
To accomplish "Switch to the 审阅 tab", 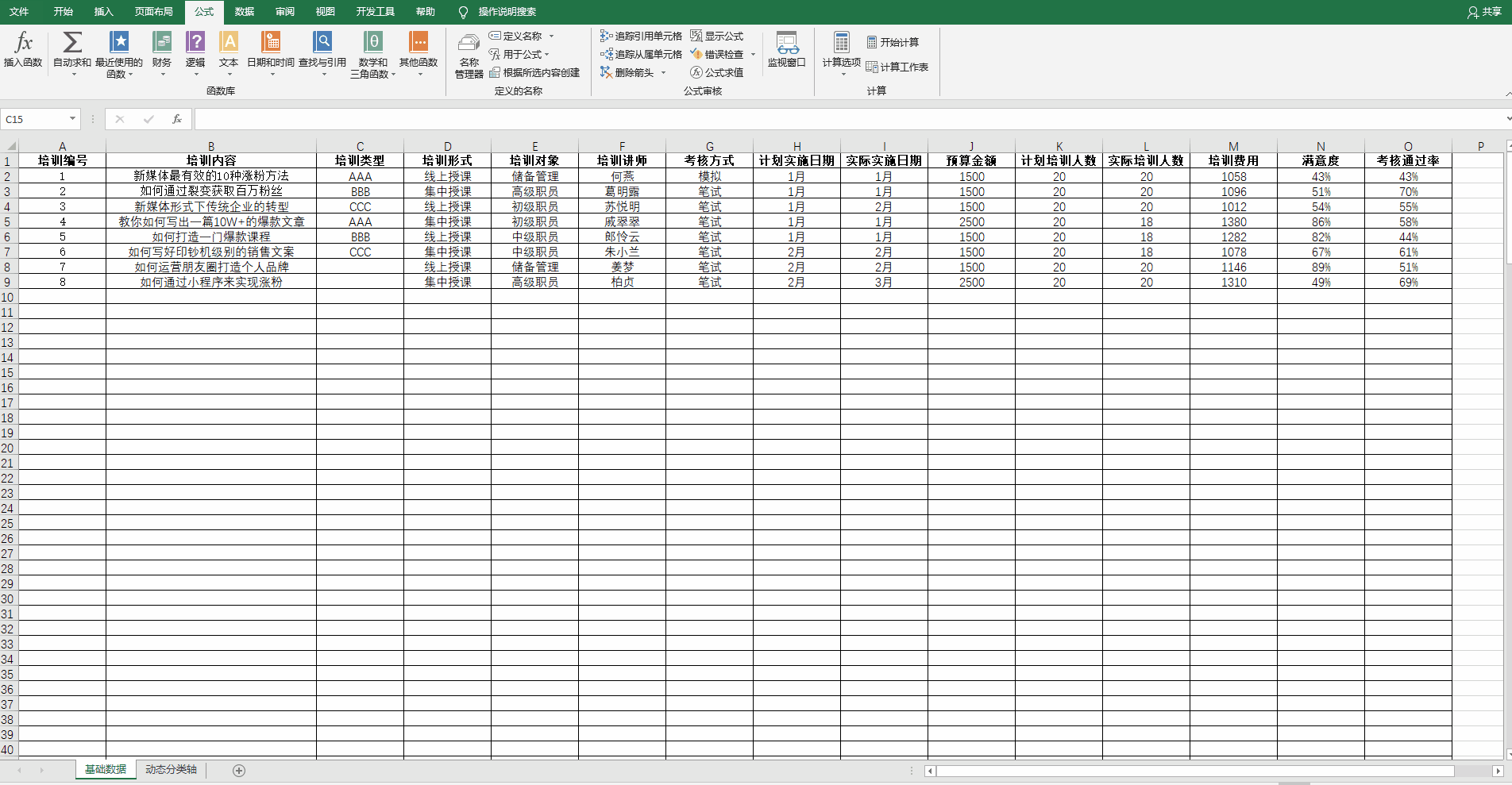I will 285,12.
